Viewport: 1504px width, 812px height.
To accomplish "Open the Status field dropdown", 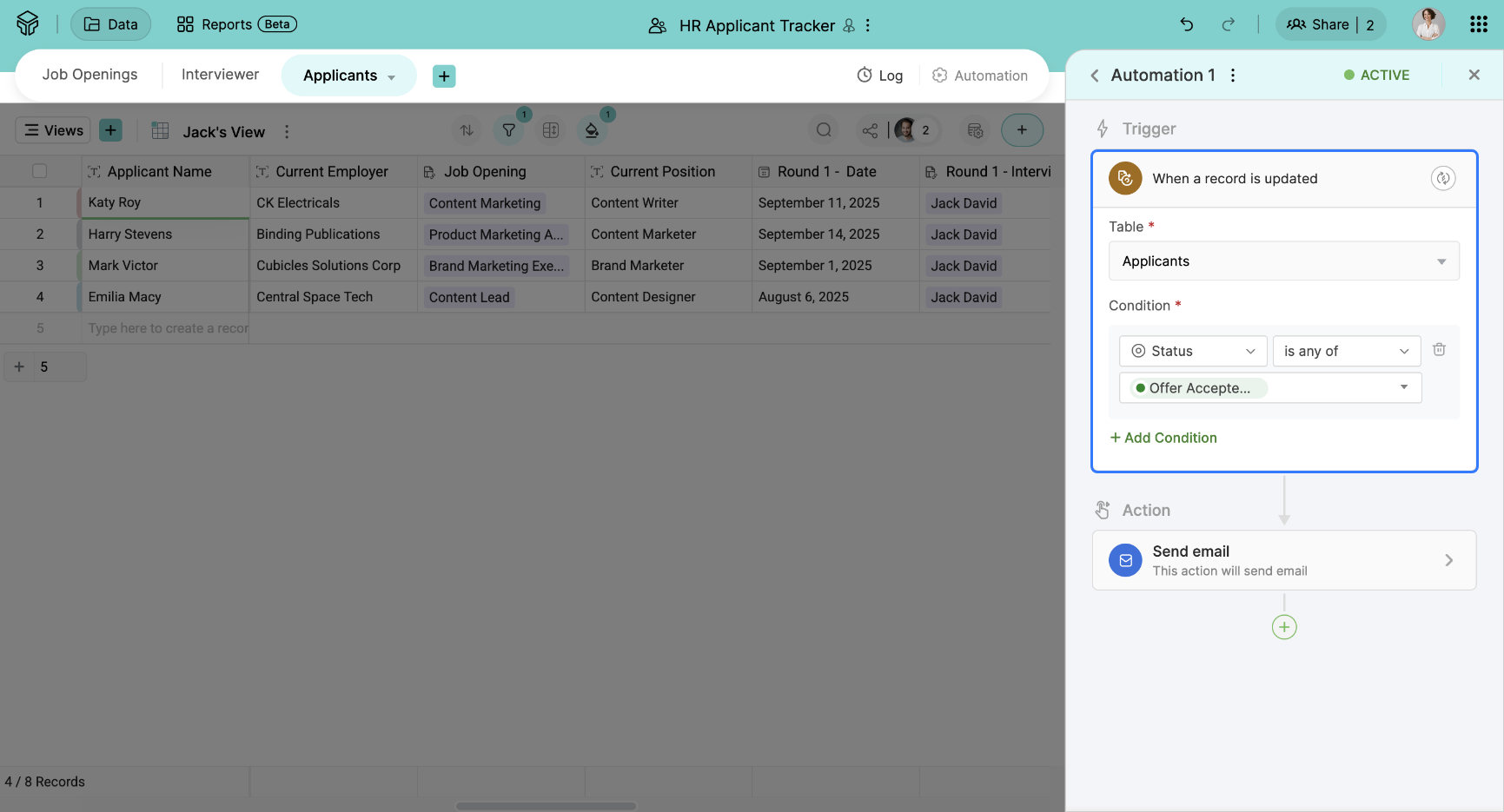I will [1192, 351].
